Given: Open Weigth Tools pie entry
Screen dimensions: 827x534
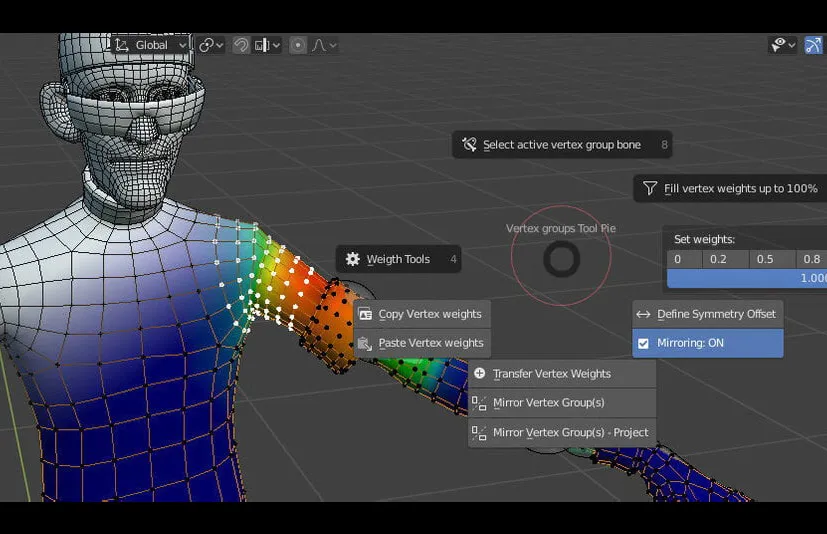Looking at the screenshot, I should pyautogui.click(x=398, y=259).
